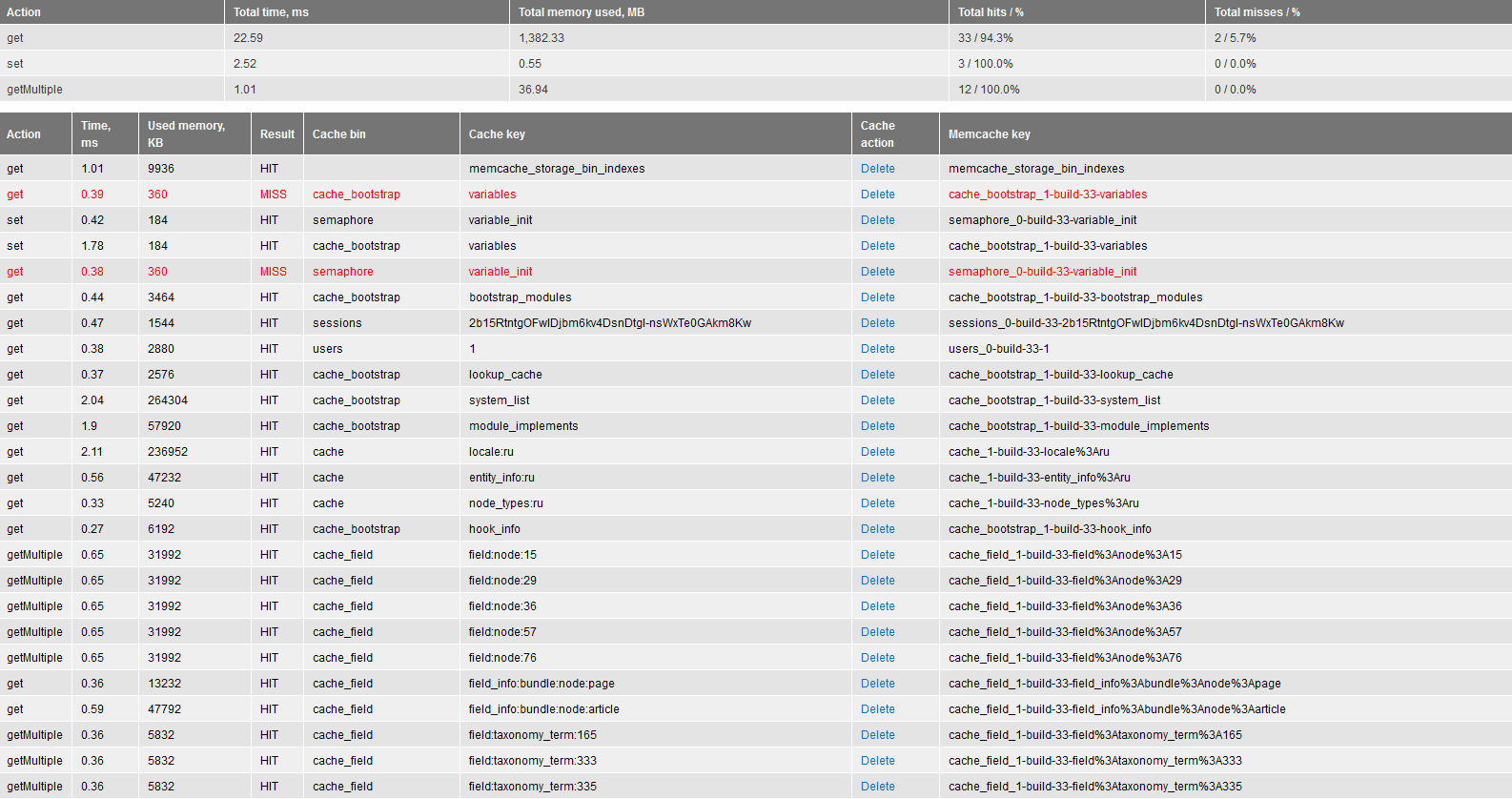Select the 33 / 94.3% hits value
The image size is (1512, 799).
[985, 38]
